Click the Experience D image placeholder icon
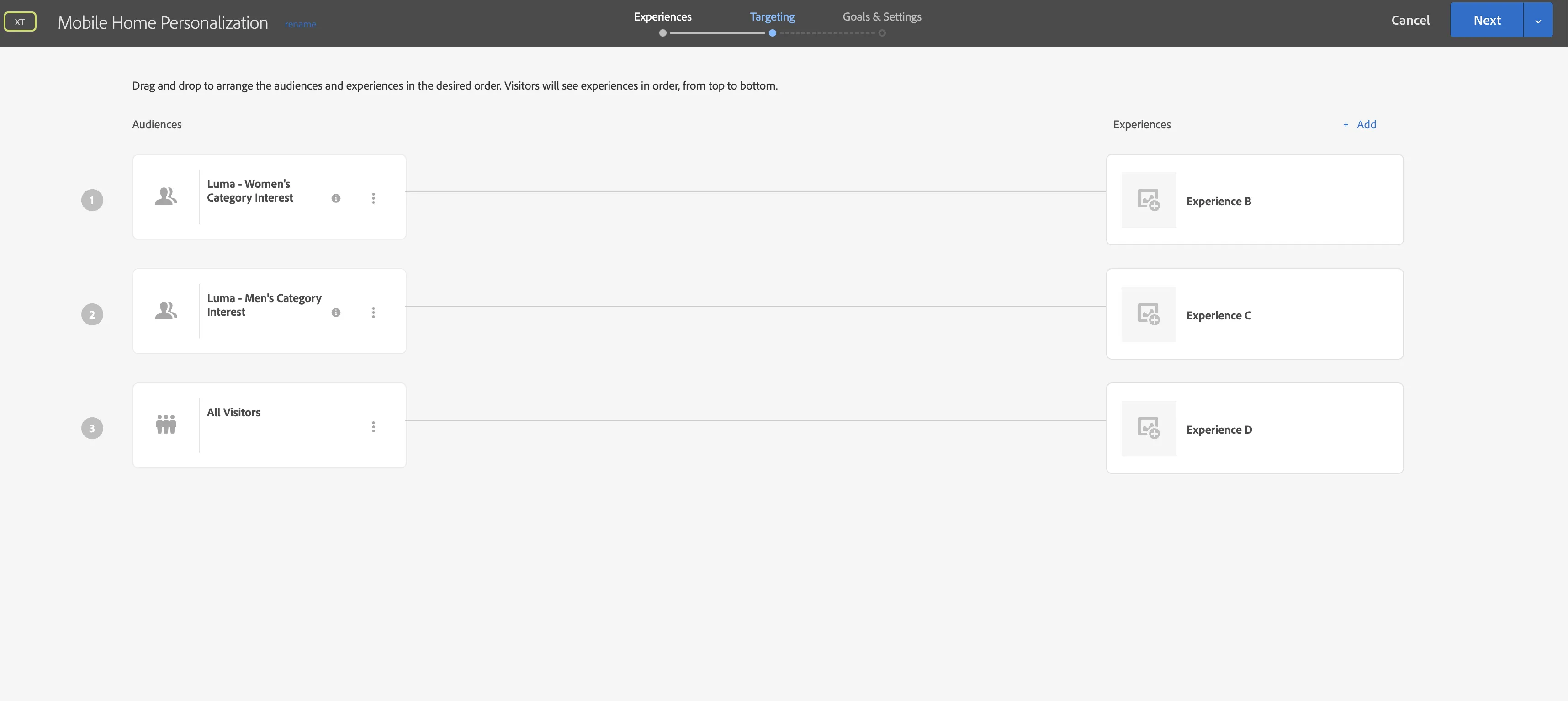This screenshot has height=701, width=1568. click(1149, 428)
